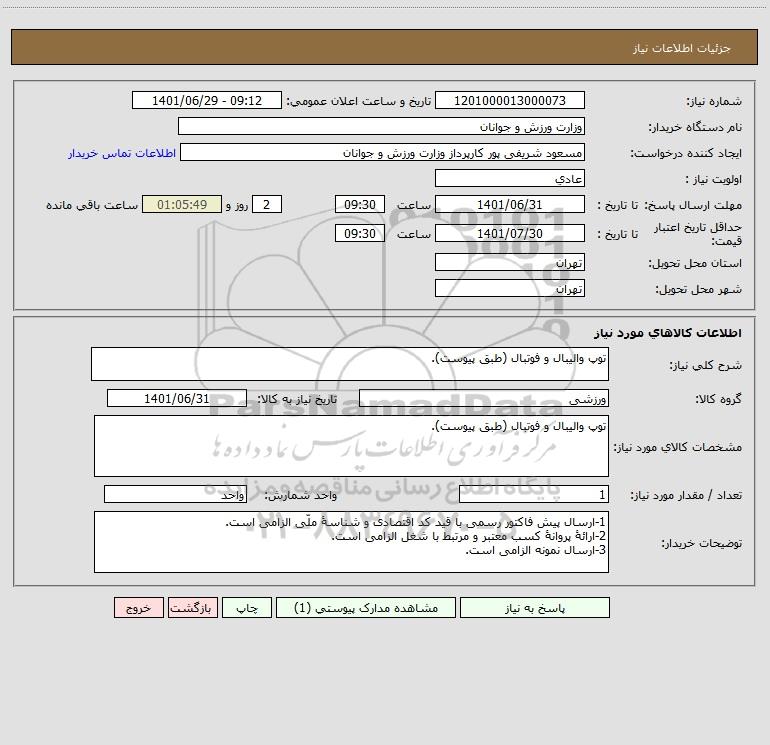Click the goods need date 1401/06/31 field
The height and width of the screenshot is (745, 770).
click(177, 398)
